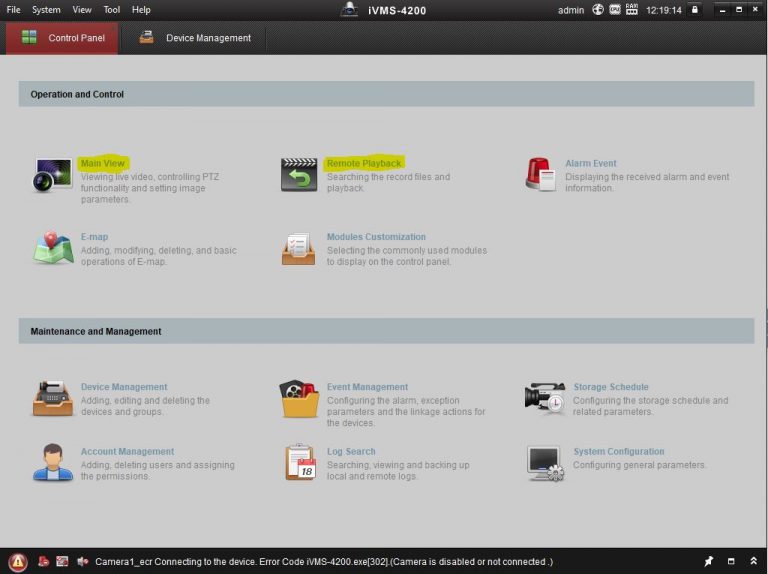Click the alarm picture pop-up status bar icon
Image resolution: width=768 pixels, height=574 pixels.
point(62,561)
